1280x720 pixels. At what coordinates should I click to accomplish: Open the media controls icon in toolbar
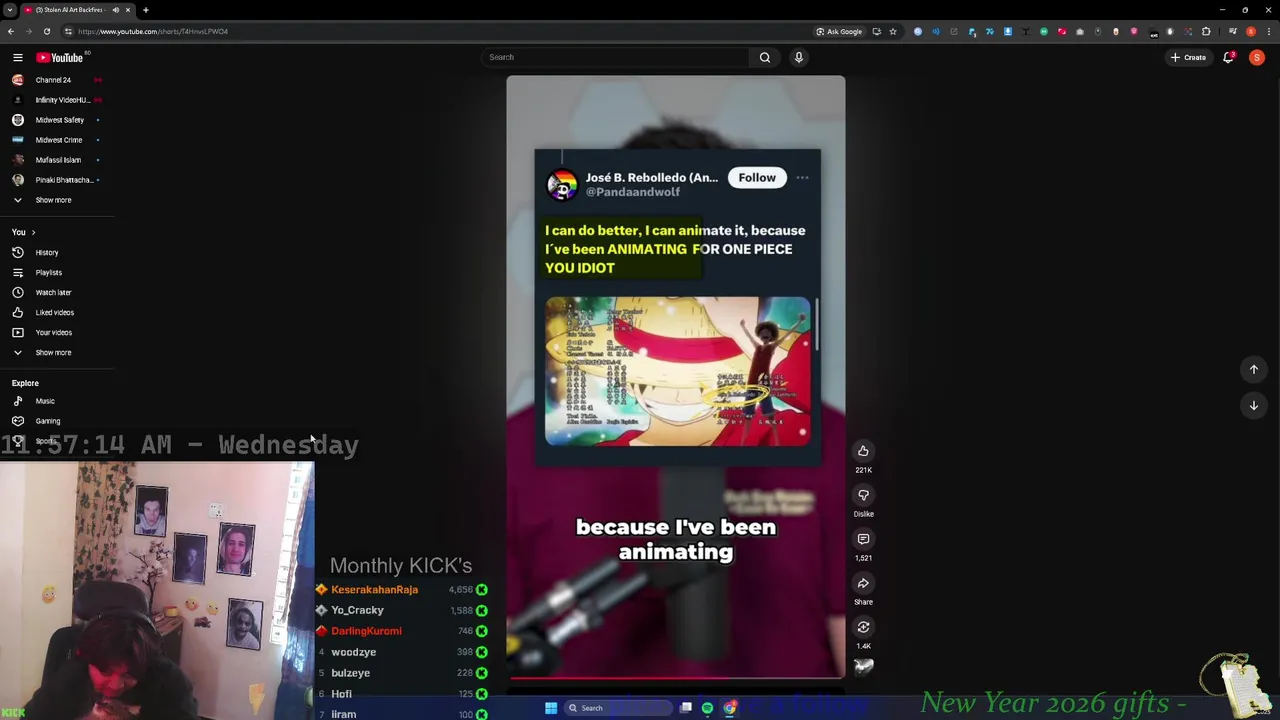click(x=1233, y=31)
